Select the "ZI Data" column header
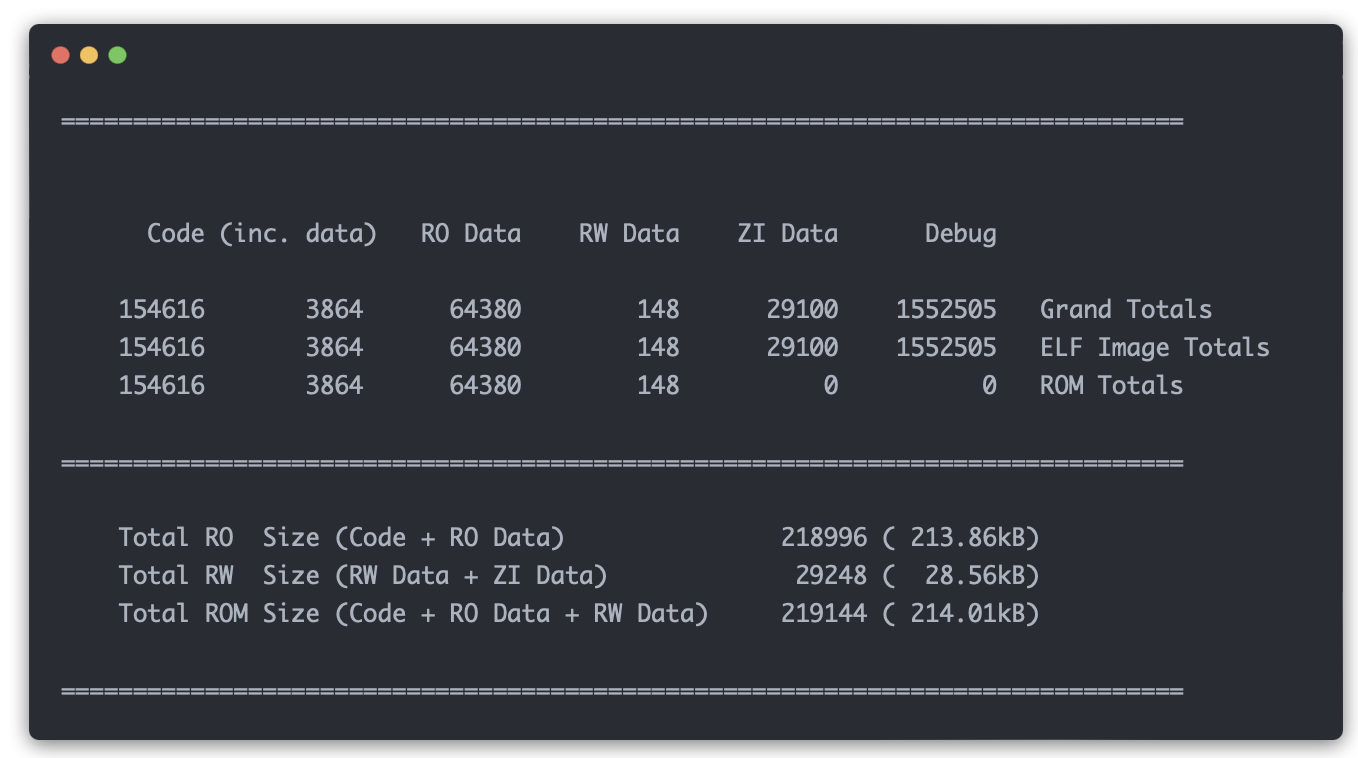 click(788, 234)
